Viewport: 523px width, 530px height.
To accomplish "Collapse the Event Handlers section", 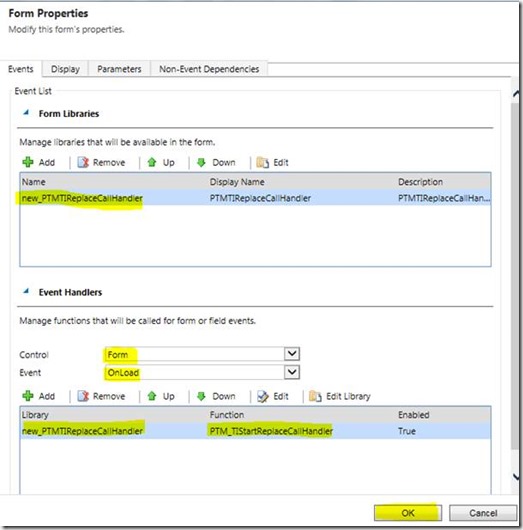I will (x=26, y=291).
